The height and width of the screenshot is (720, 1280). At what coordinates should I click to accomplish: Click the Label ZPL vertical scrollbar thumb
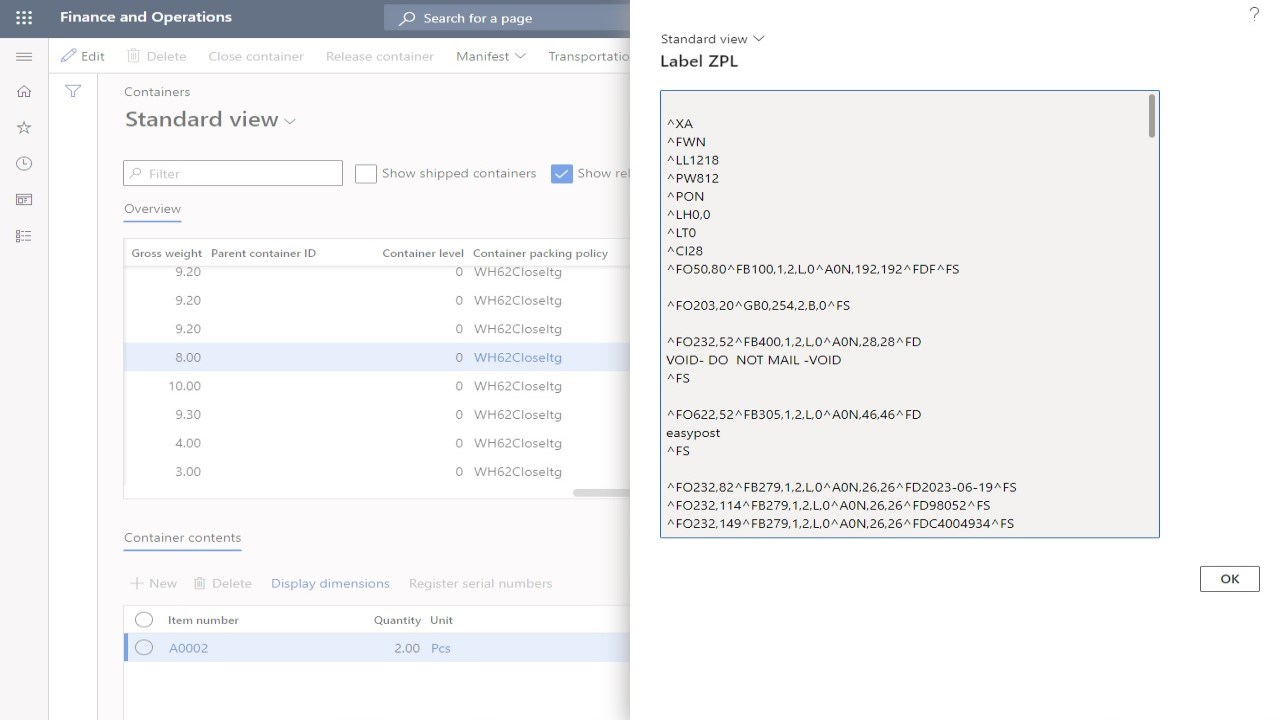point(1152,115)
